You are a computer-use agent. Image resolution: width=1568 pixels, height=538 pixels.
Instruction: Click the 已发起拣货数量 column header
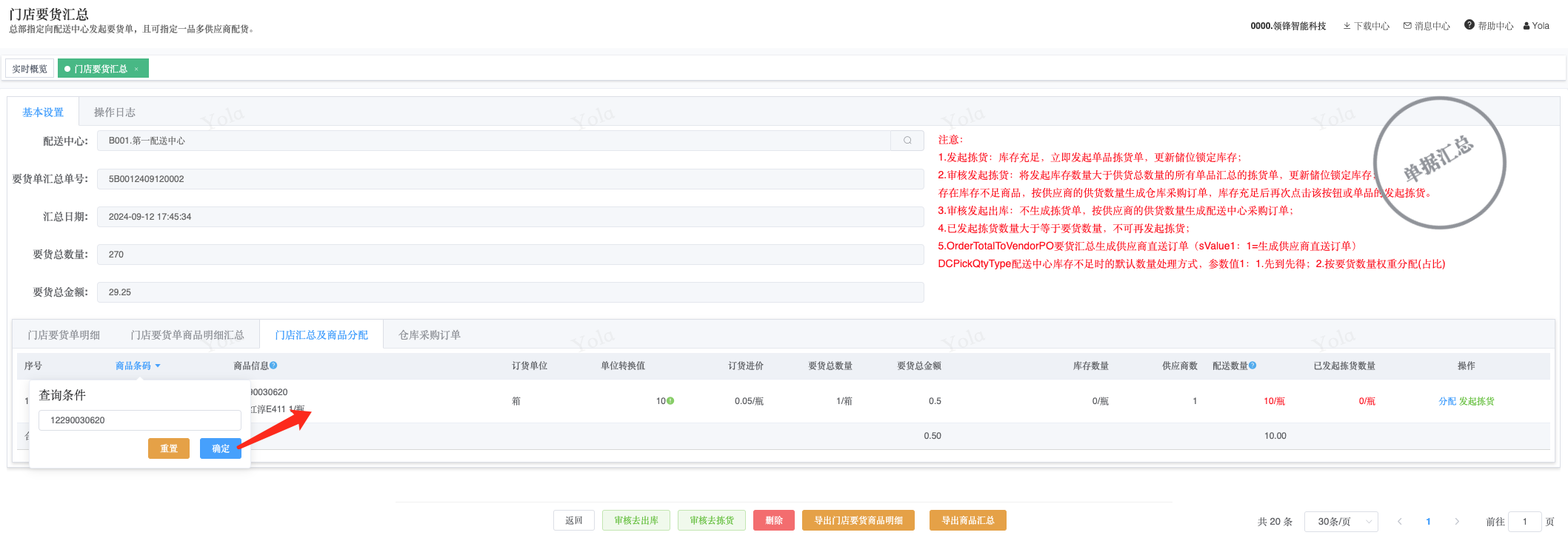(1344, 366)
